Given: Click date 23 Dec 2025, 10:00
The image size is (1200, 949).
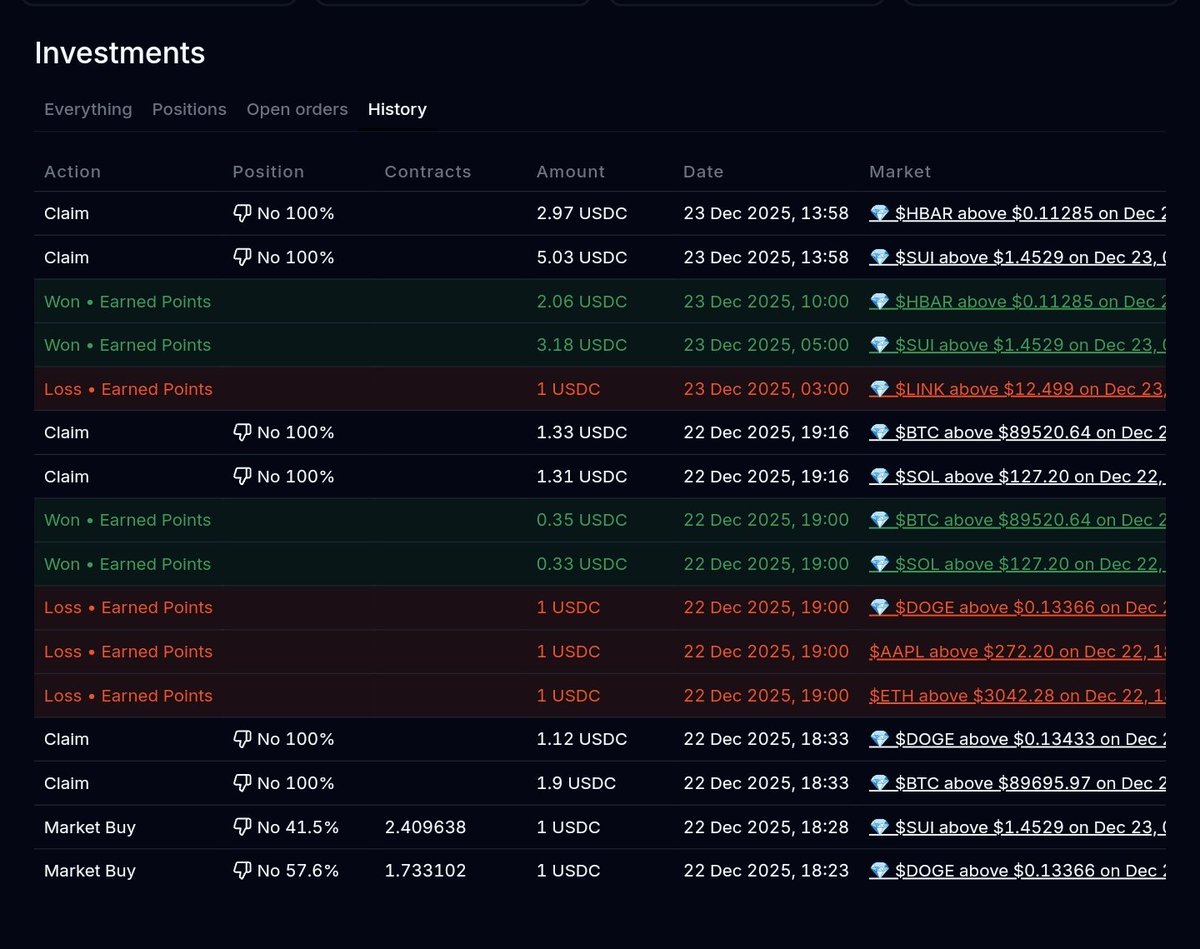Looking at the screenshot, I should pyautogui.click(x=766, y=301).
